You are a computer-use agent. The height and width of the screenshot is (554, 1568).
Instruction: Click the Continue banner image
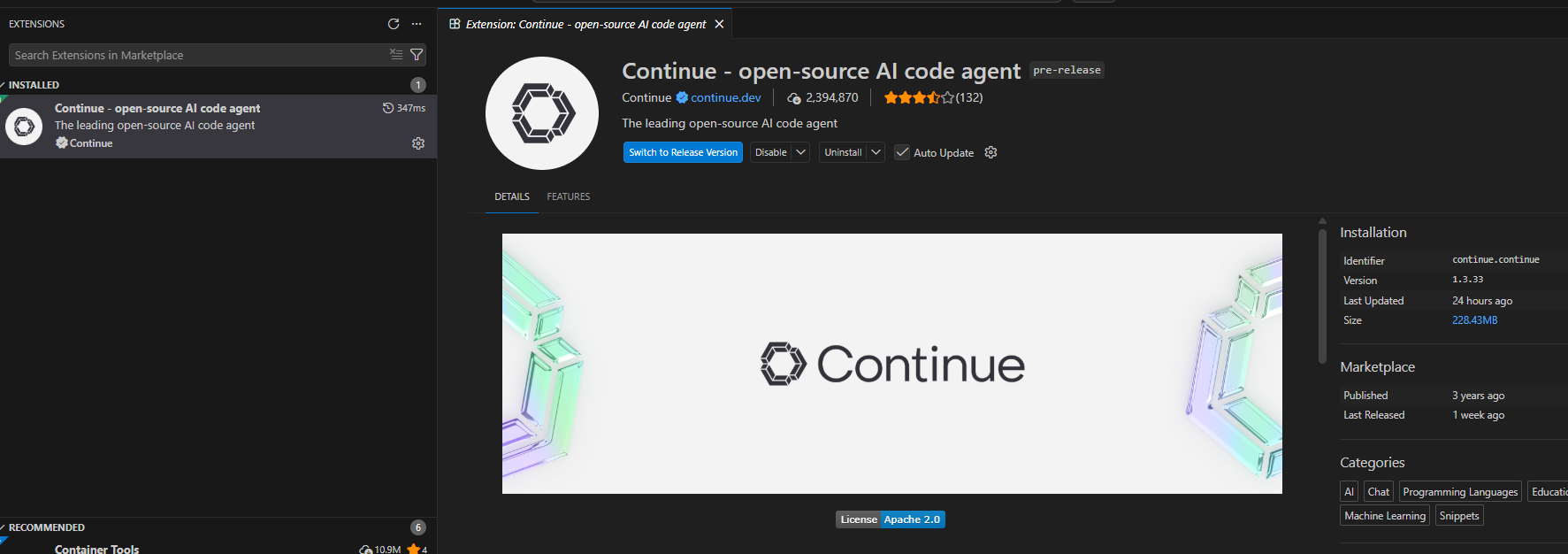(x=891, y=364)
